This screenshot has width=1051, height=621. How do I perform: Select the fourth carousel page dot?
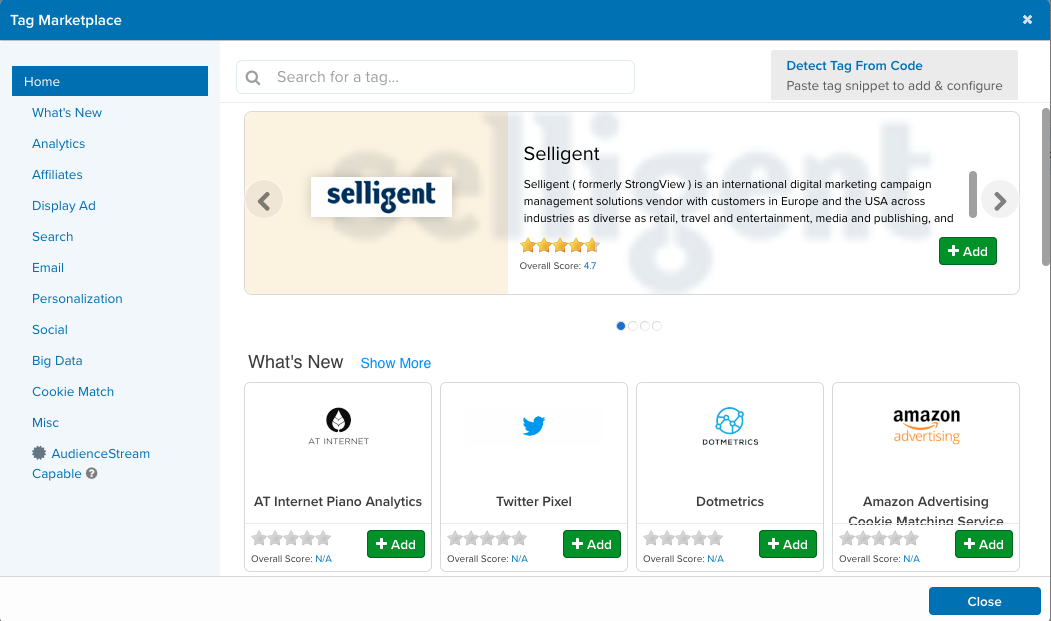coord(657,326)
